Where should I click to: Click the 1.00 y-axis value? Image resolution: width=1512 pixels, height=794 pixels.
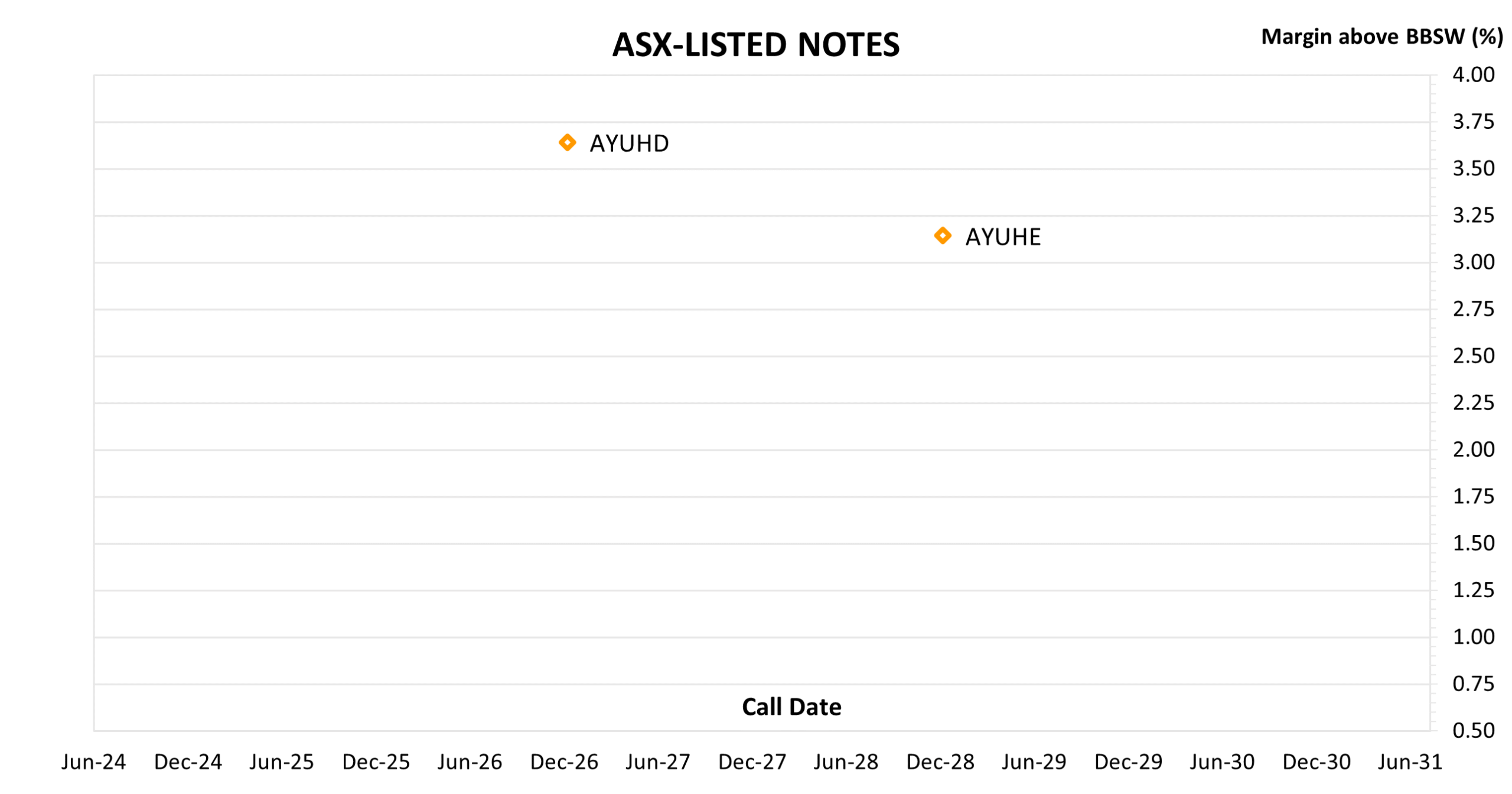pyautogui.click(x=1473, y=637)
